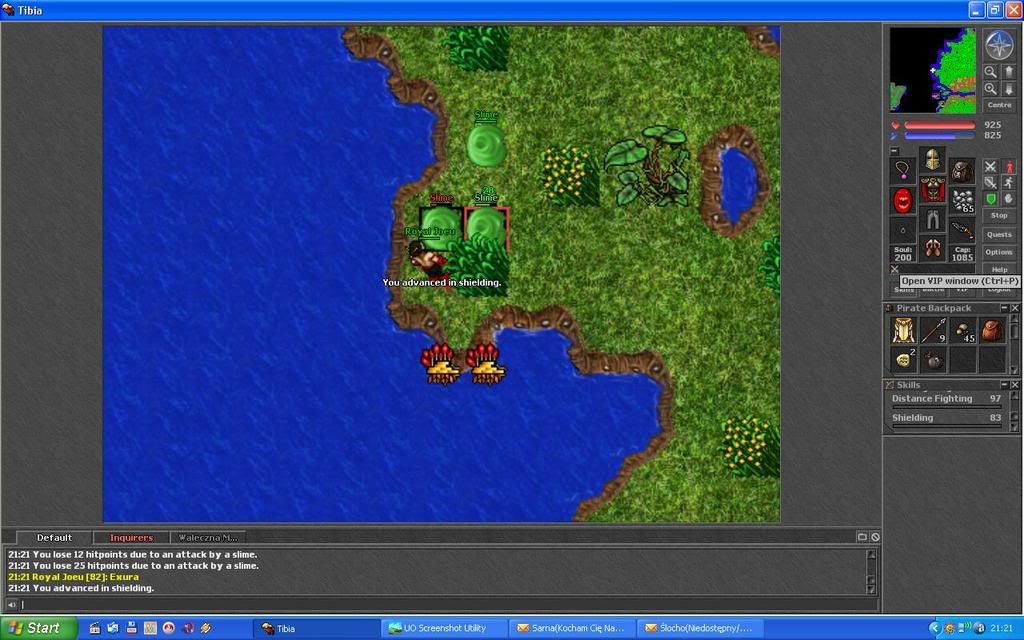Click the Help button
The height and width of the screenshot is (640, 1024).
point(999,269)
